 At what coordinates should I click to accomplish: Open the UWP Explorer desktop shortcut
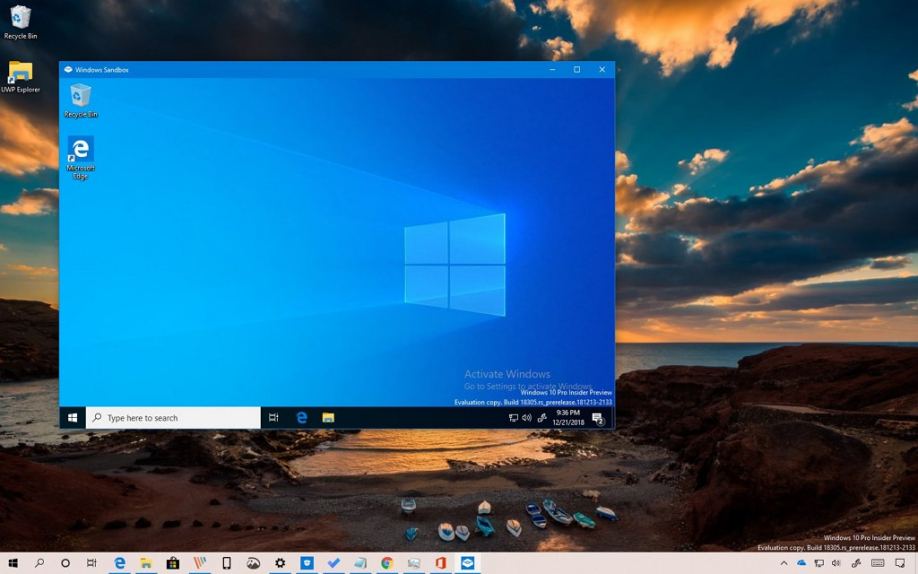[x=20, y=73]
